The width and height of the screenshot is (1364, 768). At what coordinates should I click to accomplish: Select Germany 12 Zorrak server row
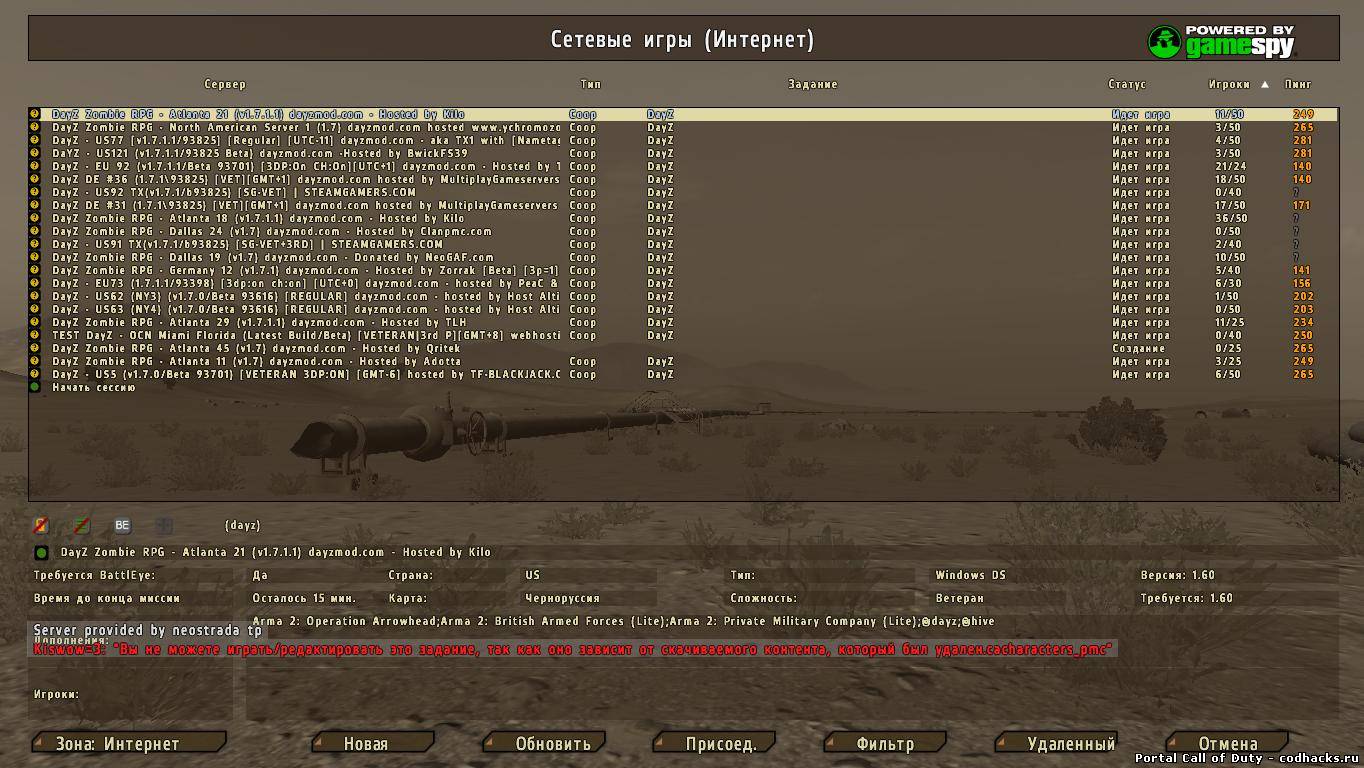683,271
